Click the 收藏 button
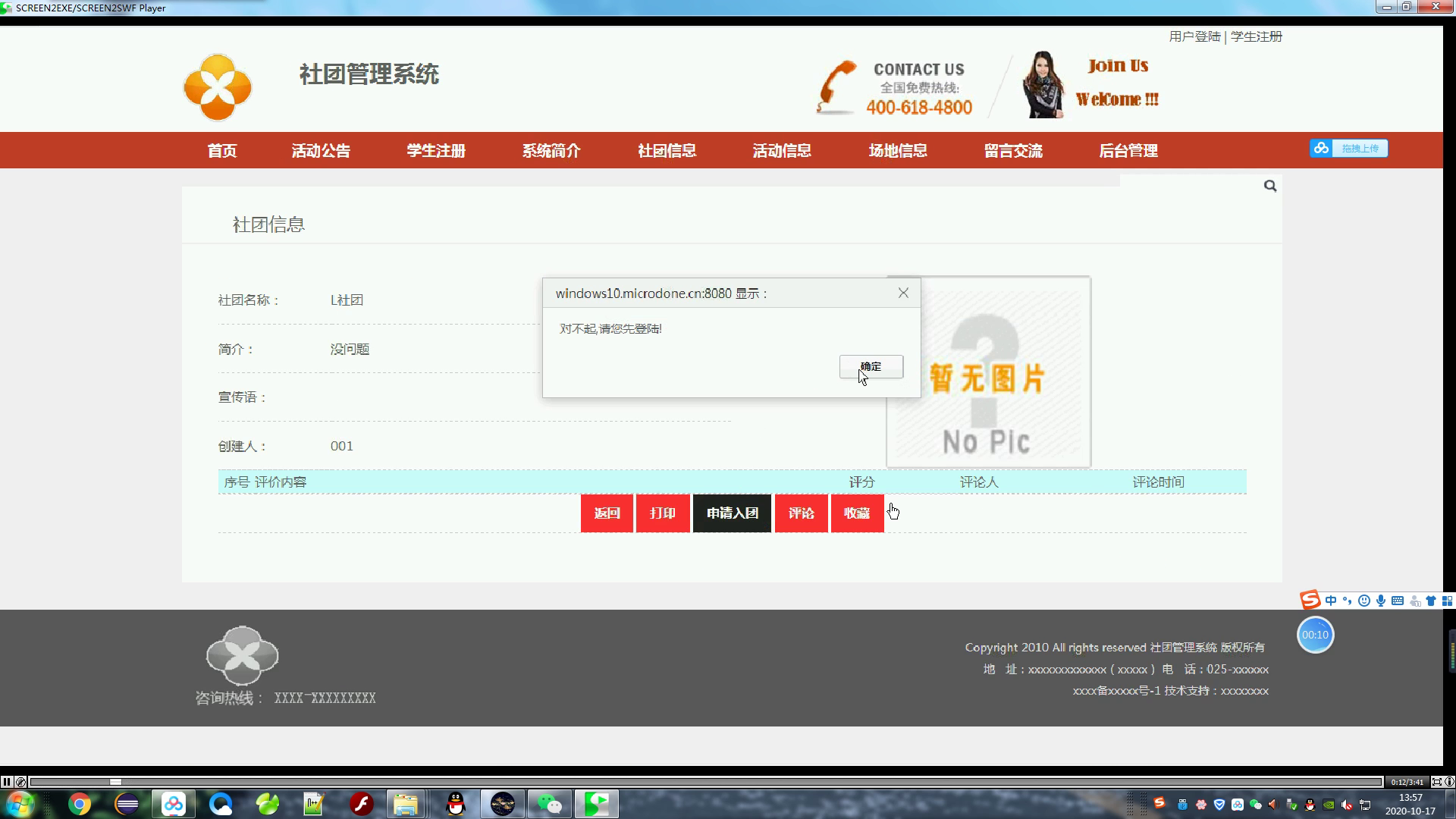The image size is (1456, 819). tap(857, 513)
